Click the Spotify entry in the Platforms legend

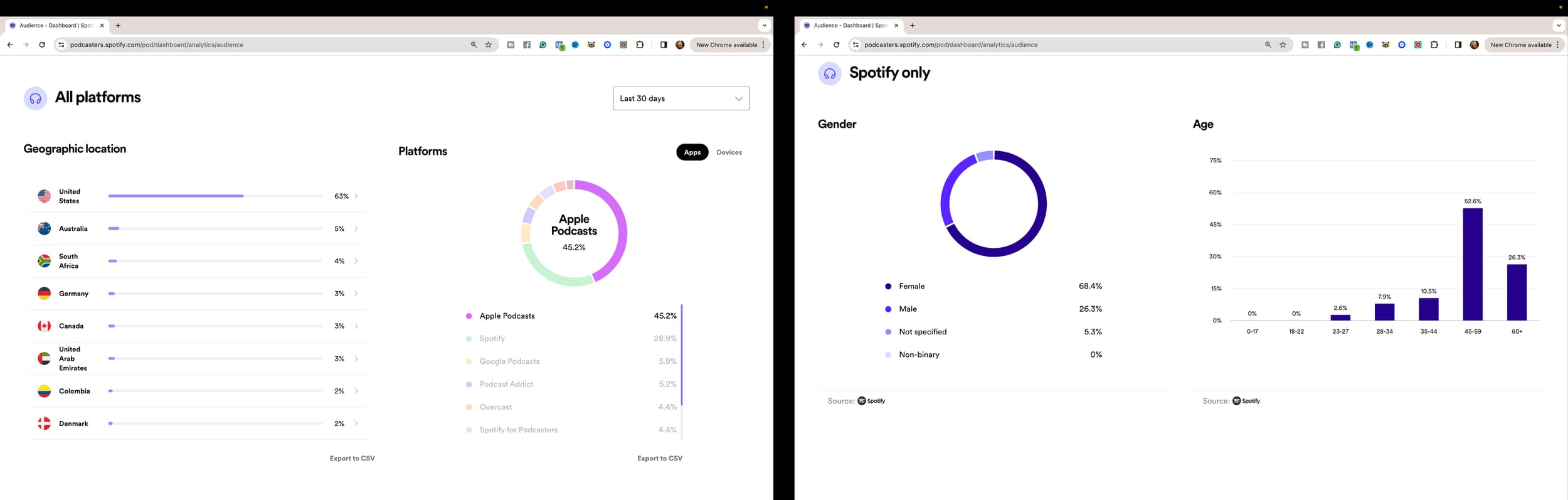click(x=492, y=339)
